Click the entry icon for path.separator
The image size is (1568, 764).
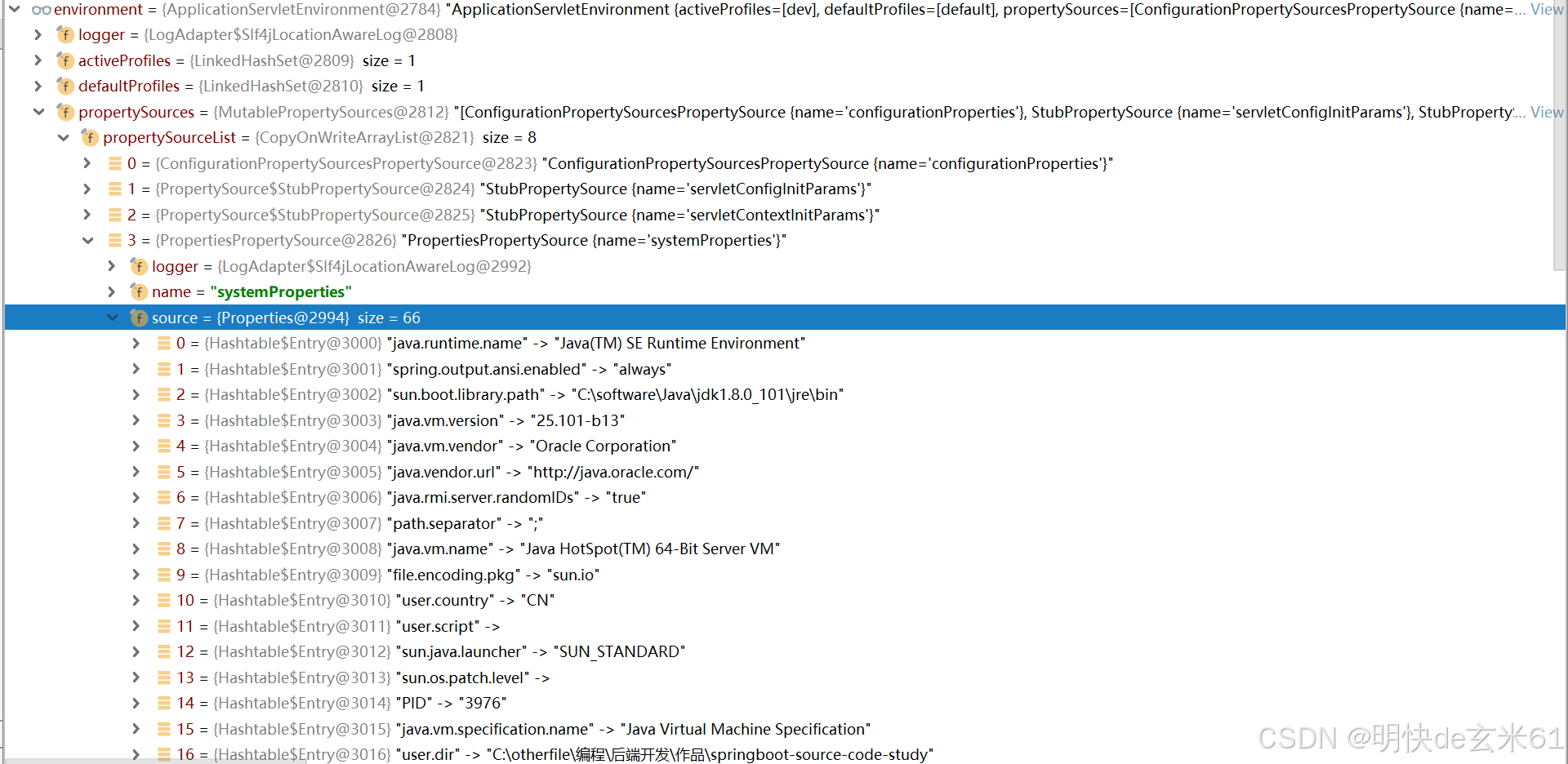[x=164, y=523]
